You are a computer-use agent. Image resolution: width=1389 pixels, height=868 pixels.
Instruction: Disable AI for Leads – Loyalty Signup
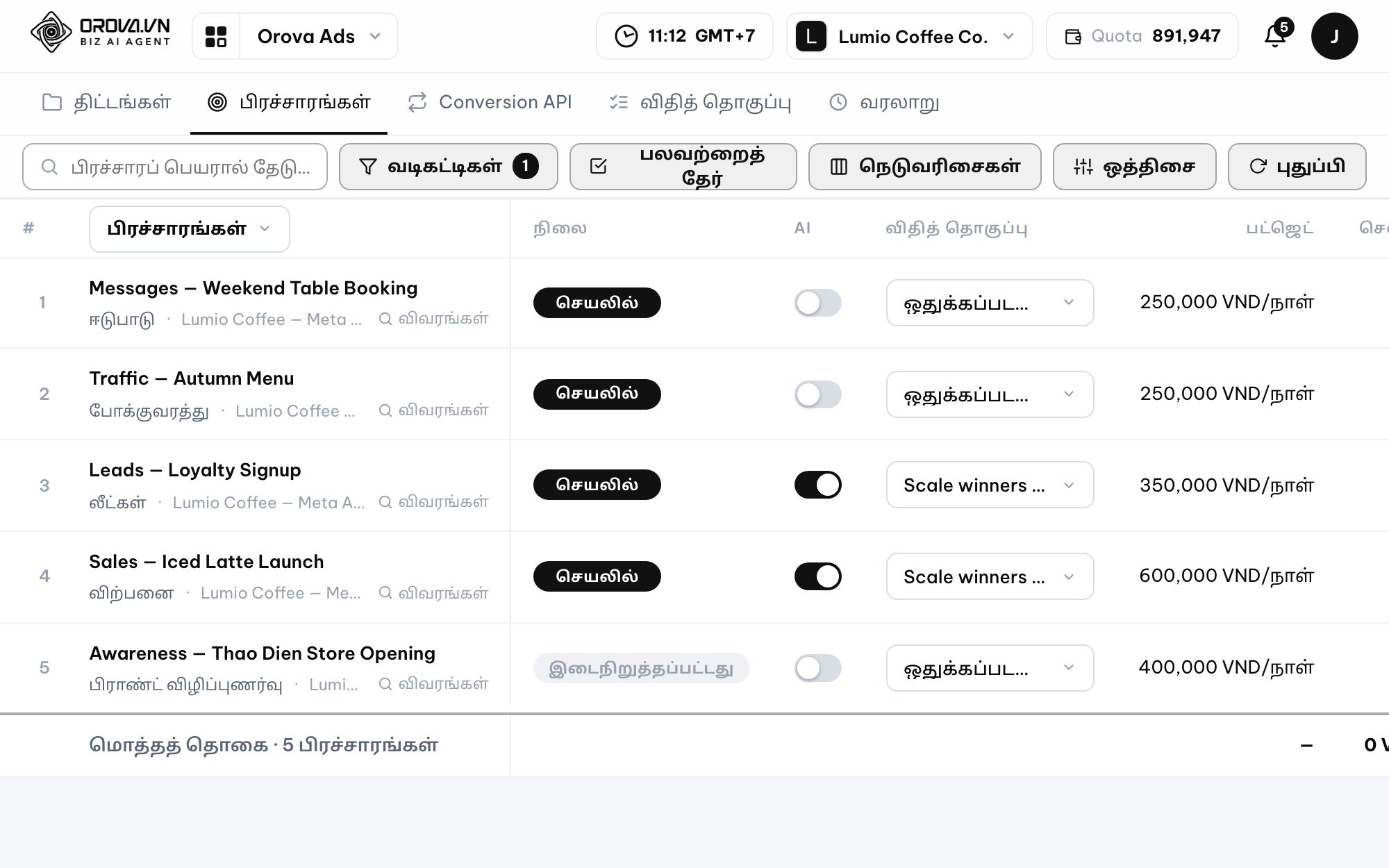(x=817, y=485)
